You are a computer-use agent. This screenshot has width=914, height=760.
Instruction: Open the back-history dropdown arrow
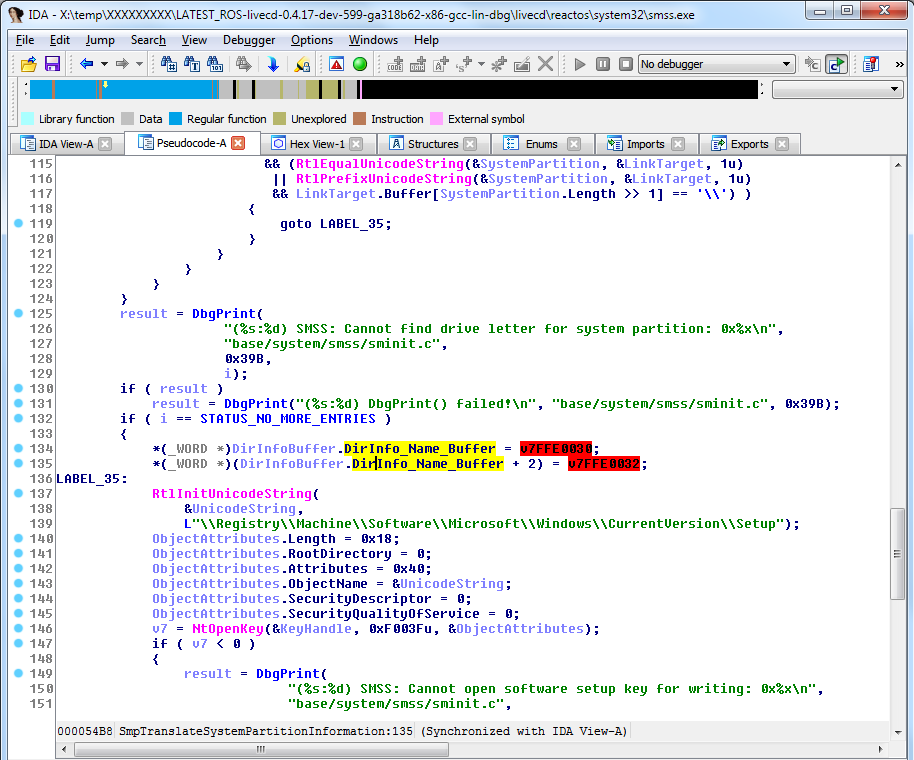point(104,64)
